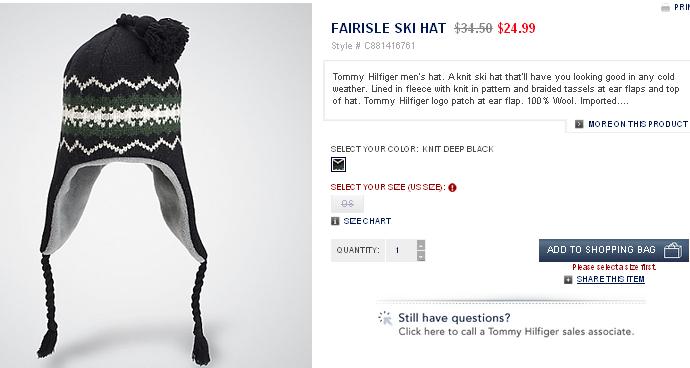
Task: Select the Knit Deep Black color swatch
Action: coord(338,165)
